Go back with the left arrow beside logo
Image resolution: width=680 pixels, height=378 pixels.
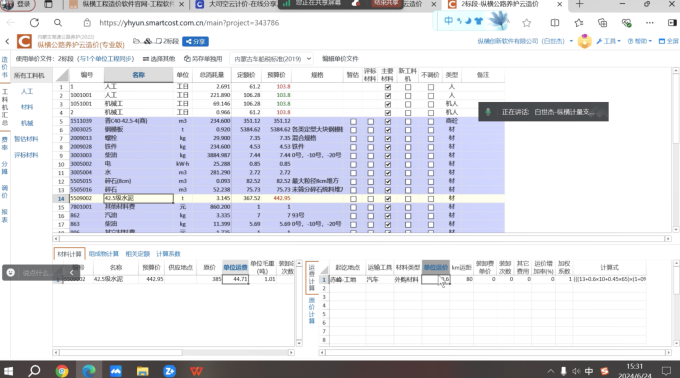click(7, 42)
